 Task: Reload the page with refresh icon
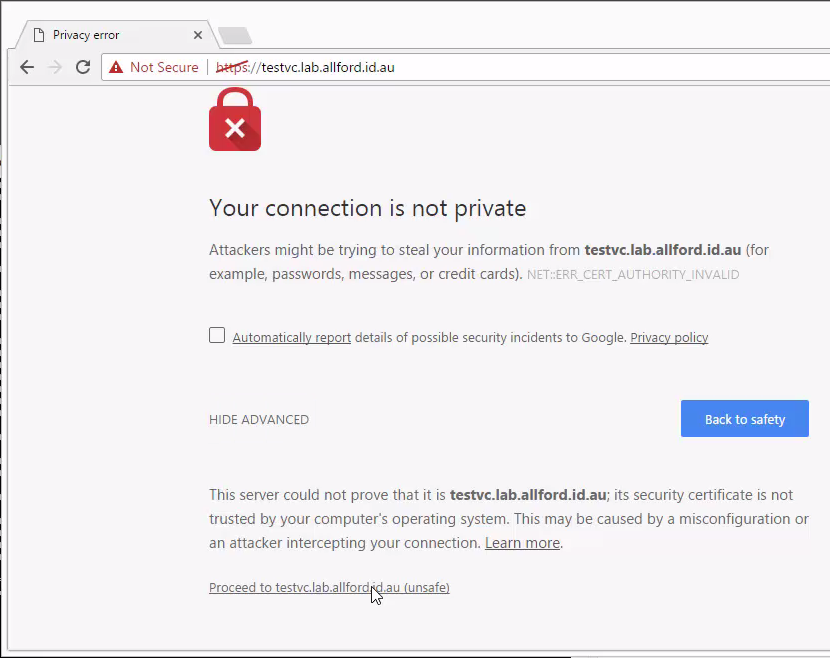(x=83, y=67)
